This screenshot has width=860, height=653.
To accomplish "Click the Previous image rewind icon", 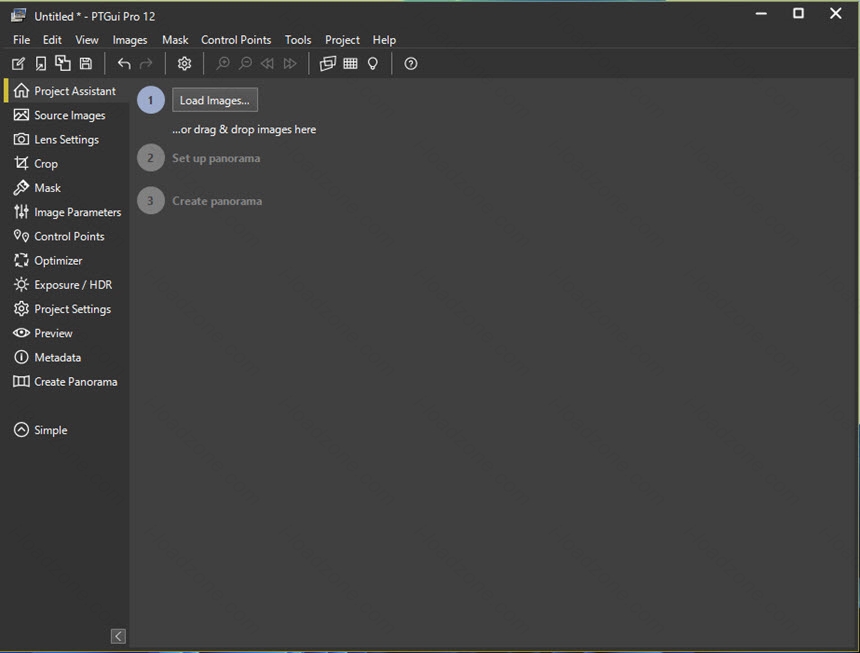I will 267,64.
